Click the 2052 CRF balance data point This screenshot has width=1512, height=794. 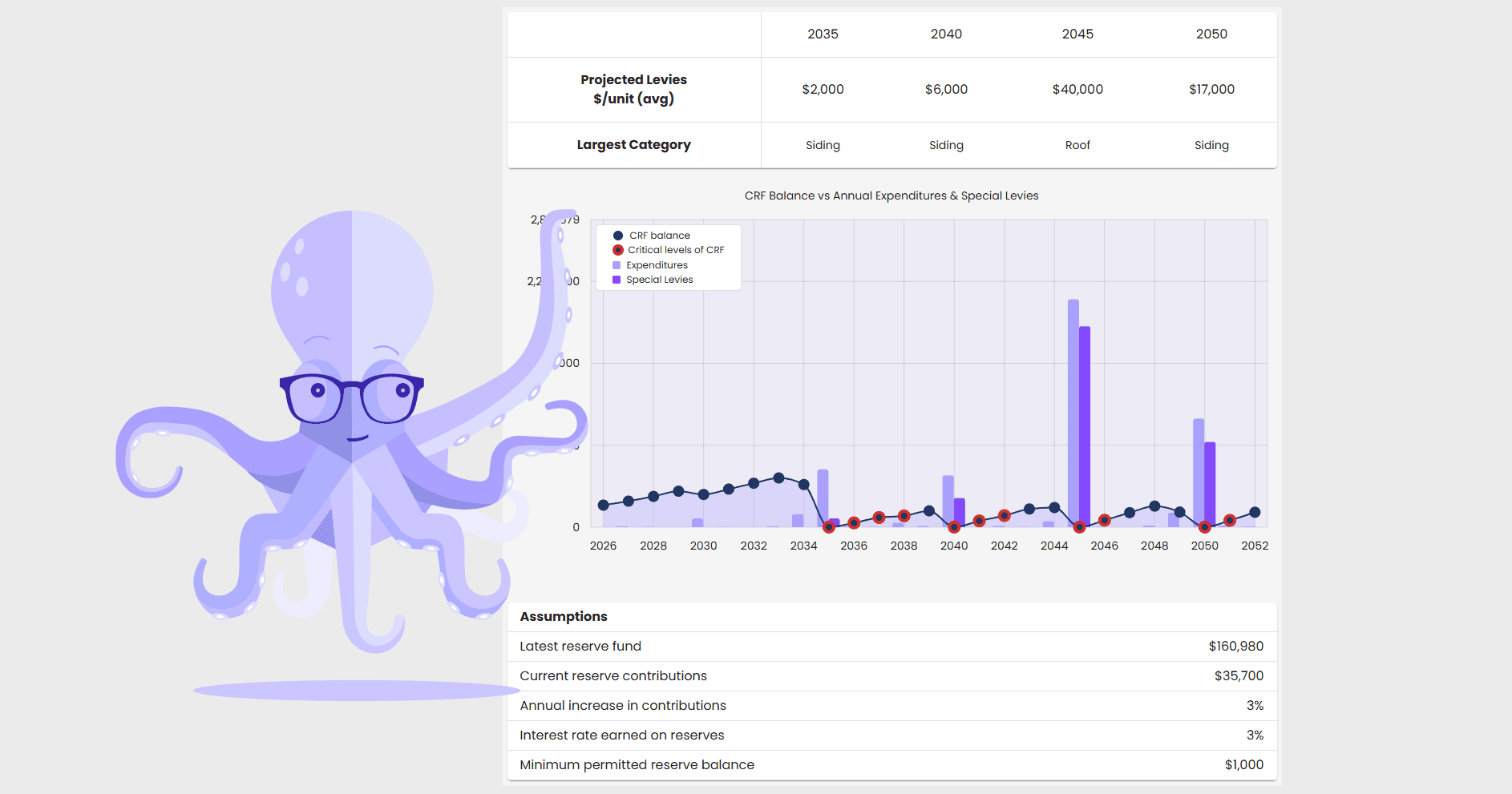1255,512
